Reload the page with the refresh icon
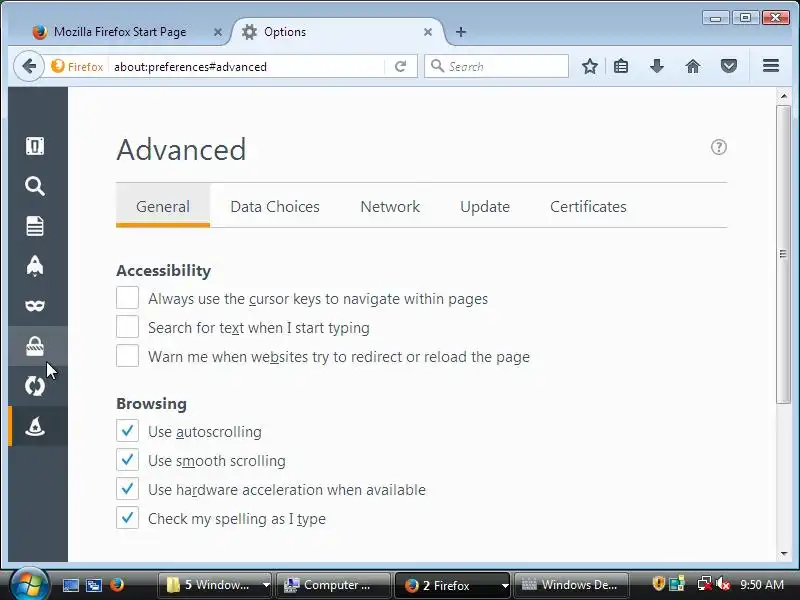800x600 pixels. pos(401,66)
